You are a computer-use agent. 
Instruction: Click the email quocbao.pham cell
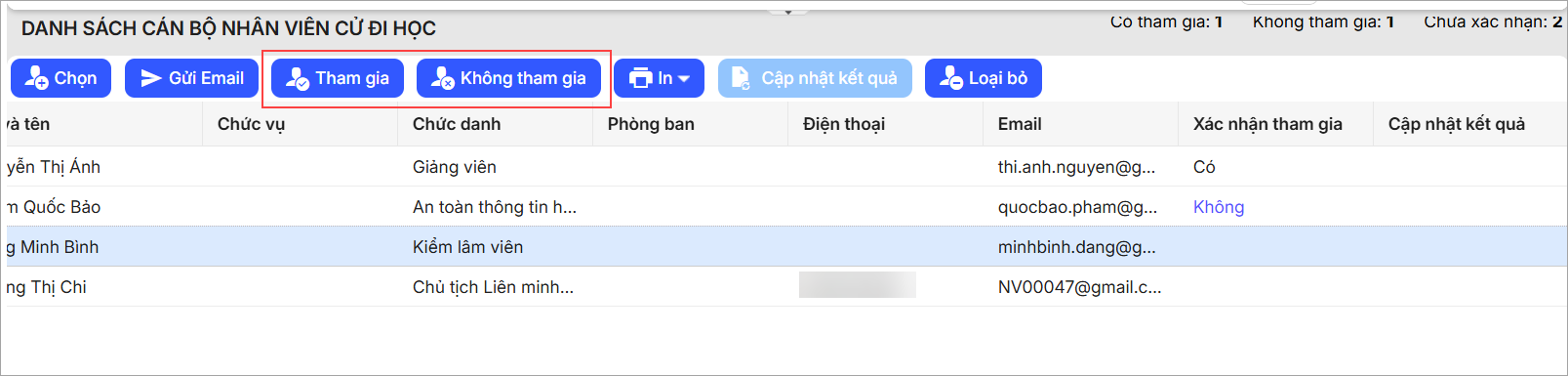(1077, 207)
